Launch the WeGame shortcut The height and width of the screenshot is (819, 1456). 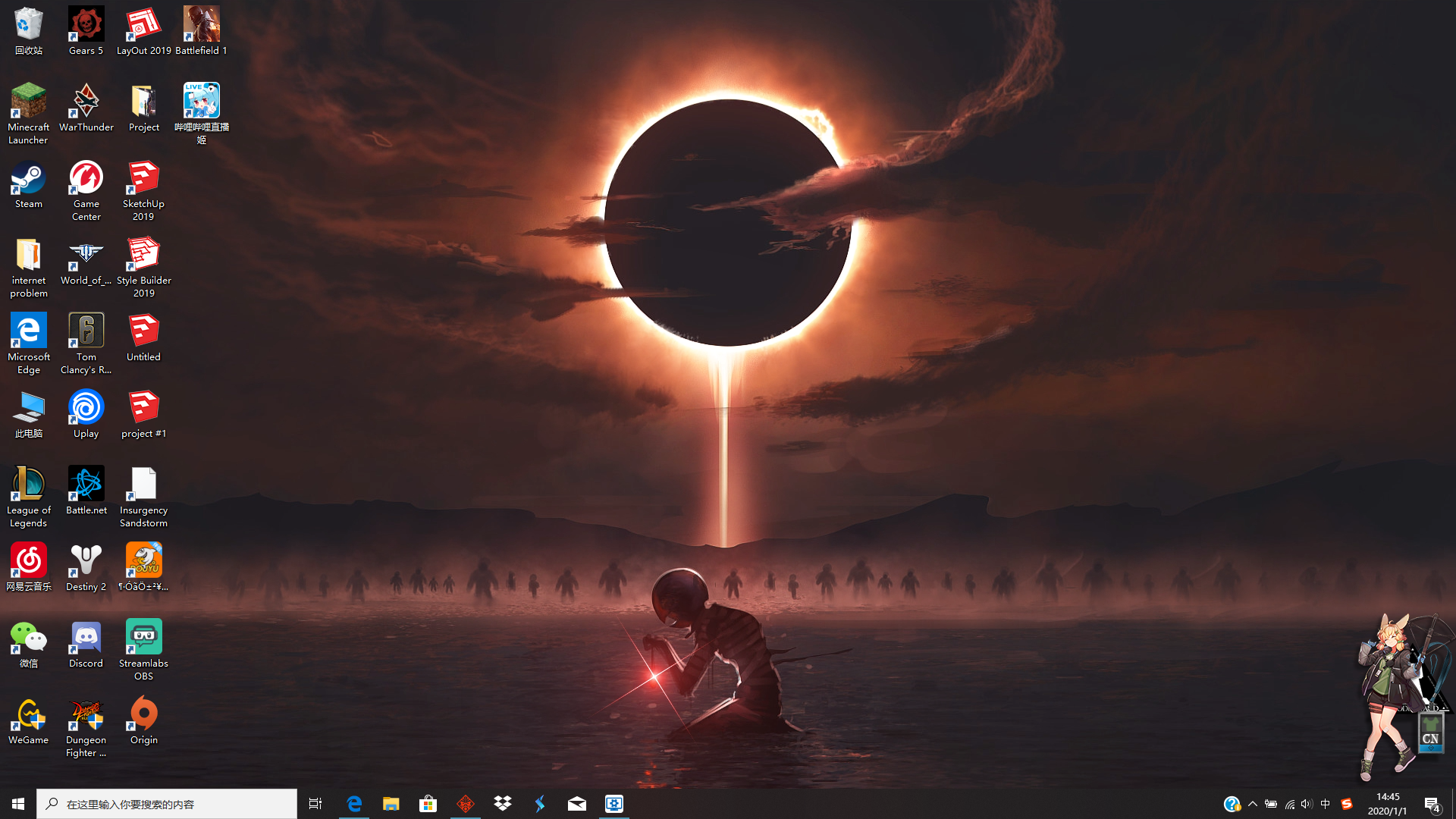pyautogui.click(x=29, y=721)
